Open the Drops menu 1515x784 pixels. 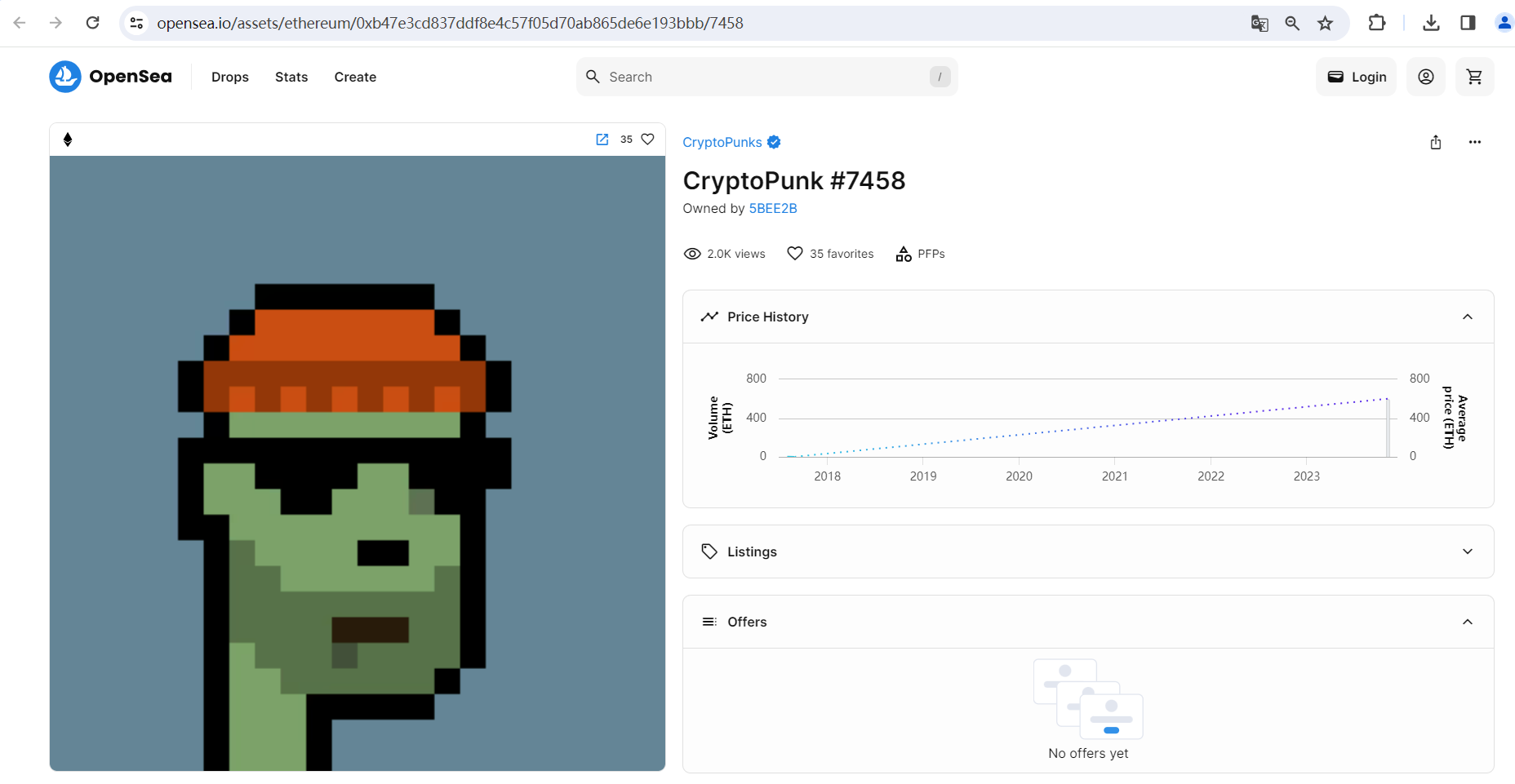pyautogui.click(x=230, y=77)
